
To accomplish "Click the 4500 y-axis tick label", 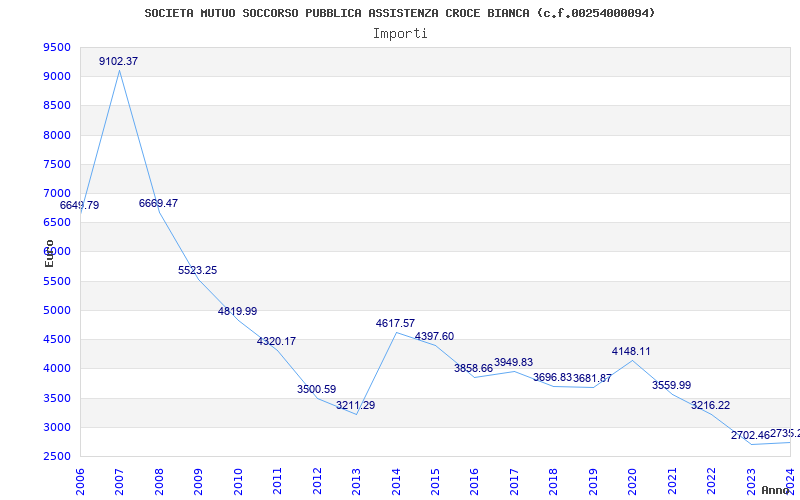I will click(57, 339).
